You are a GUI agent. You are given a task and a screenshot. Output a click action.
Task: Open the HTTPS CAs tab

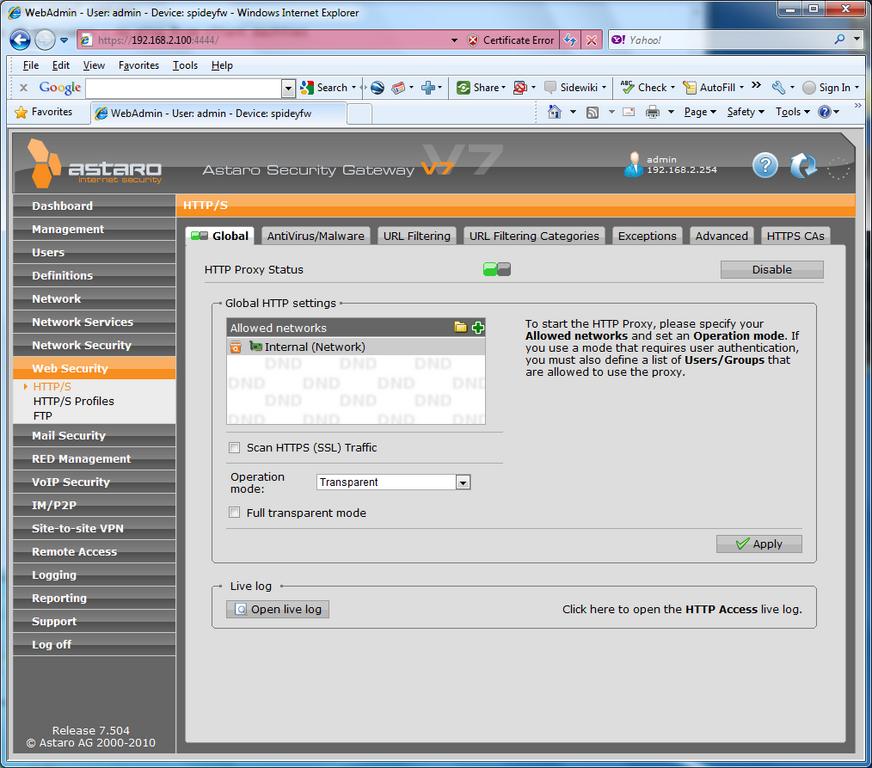795,236
